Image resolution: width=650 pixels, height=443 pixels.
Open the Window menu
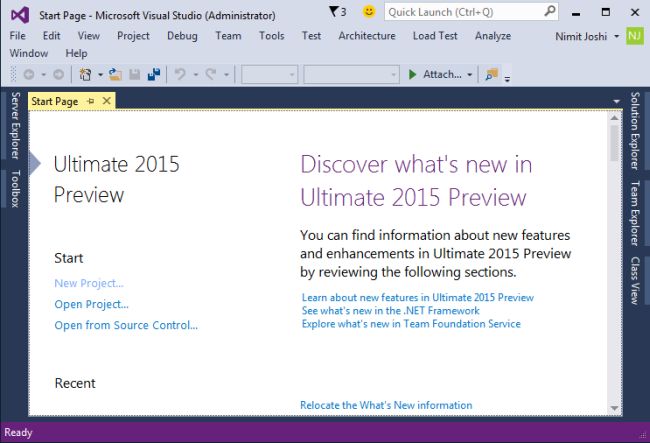tap(29, 53)
